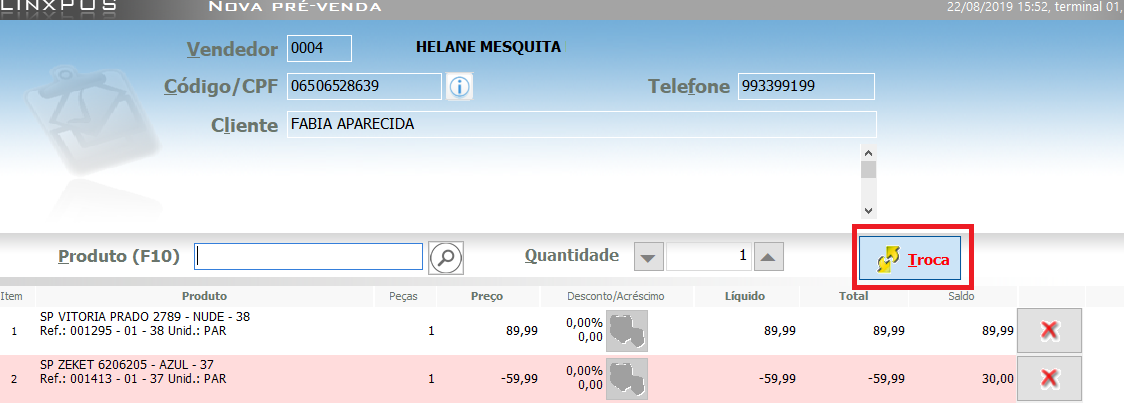Decrease quantity with down arrow
The height and width of the screenshot is (410, 1124).
coord(649,257)
